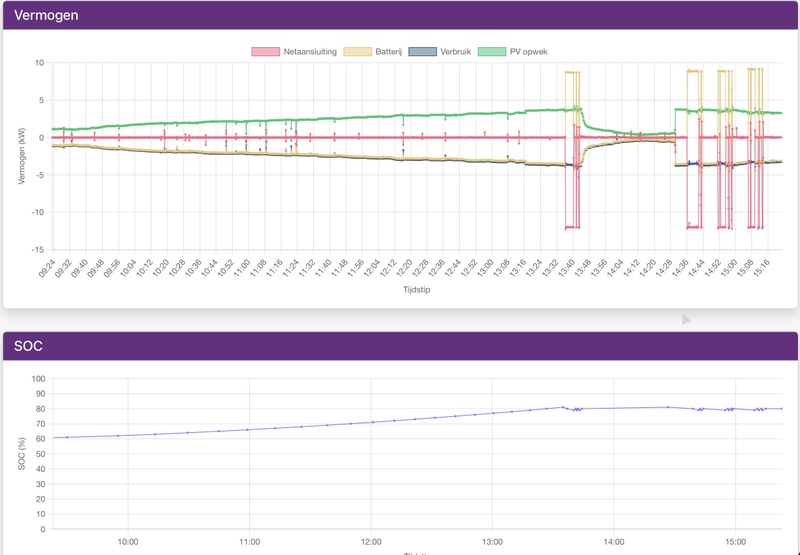The width and height of the screenshot is (800, 555).
Task: Click the Vermogen panel header
Action: click(400, 15)
